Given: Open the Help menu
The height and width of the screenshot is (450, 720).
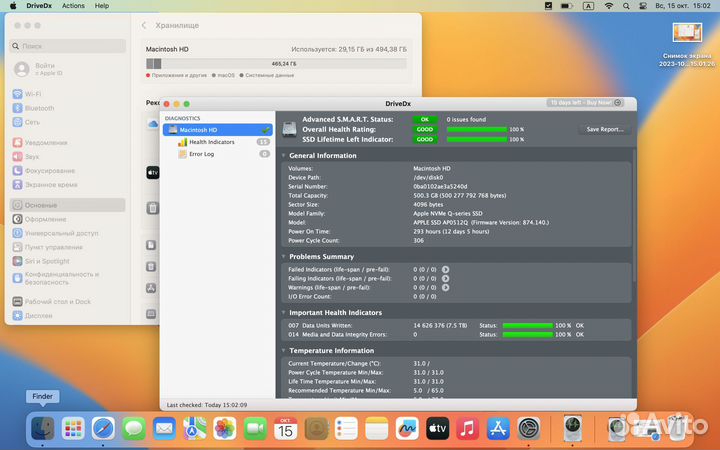Looking at the screenshot, I should tap(101, 6).
